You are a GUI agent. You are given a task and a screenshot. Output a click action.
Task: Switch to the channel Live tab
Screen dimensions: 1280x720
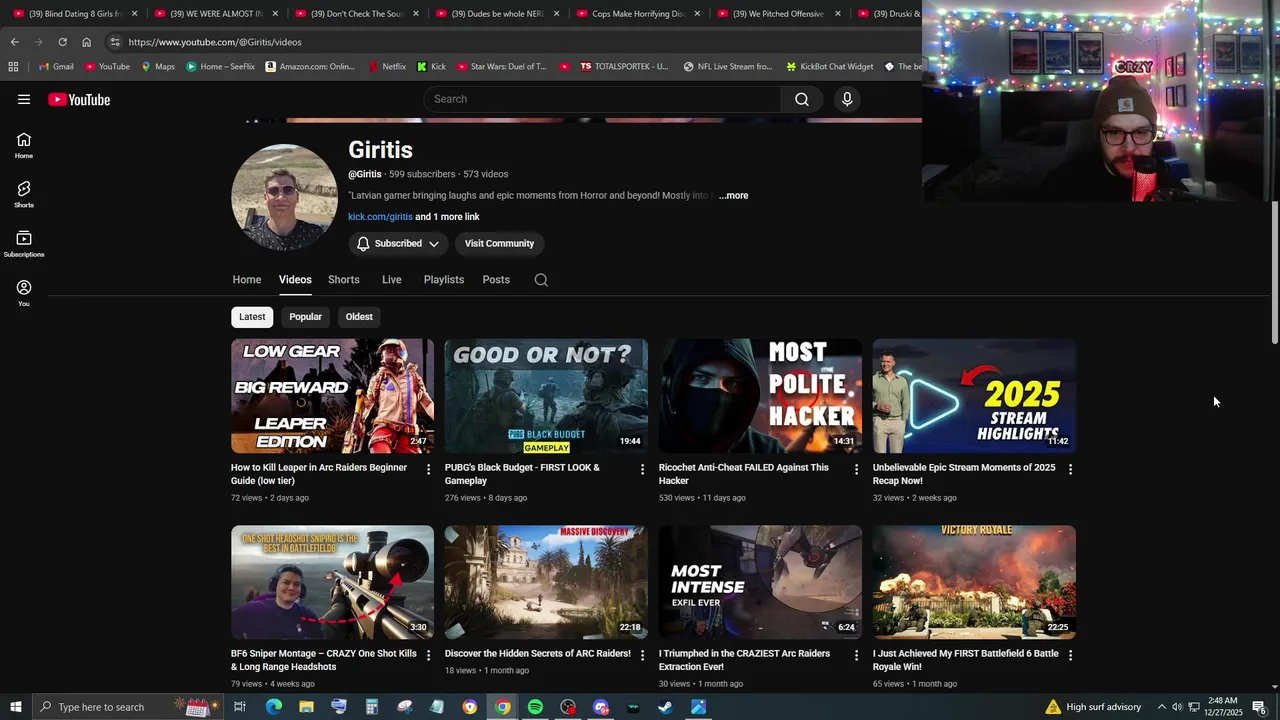(391, 280)
